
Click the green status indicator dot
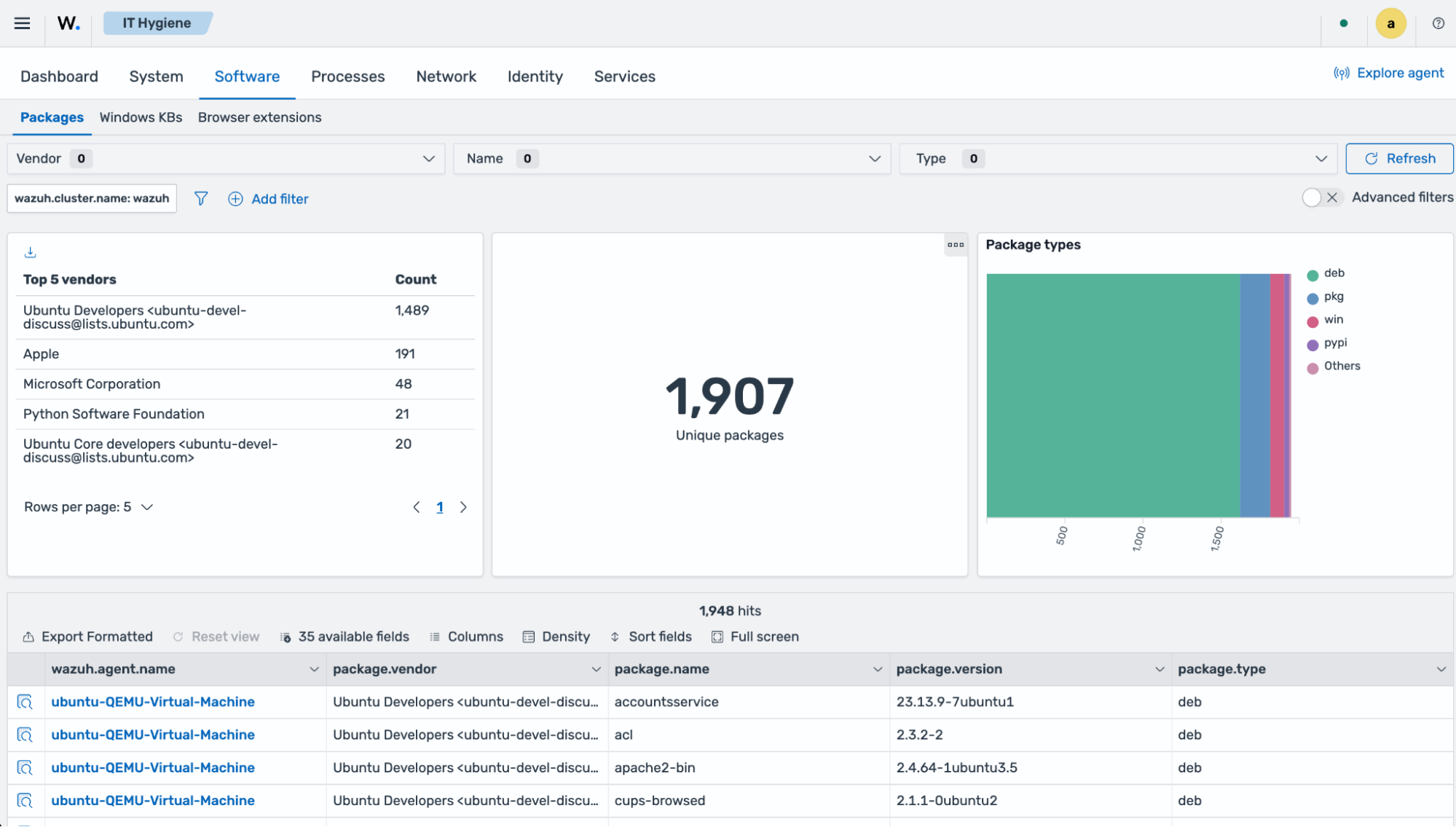(1344, 23)
